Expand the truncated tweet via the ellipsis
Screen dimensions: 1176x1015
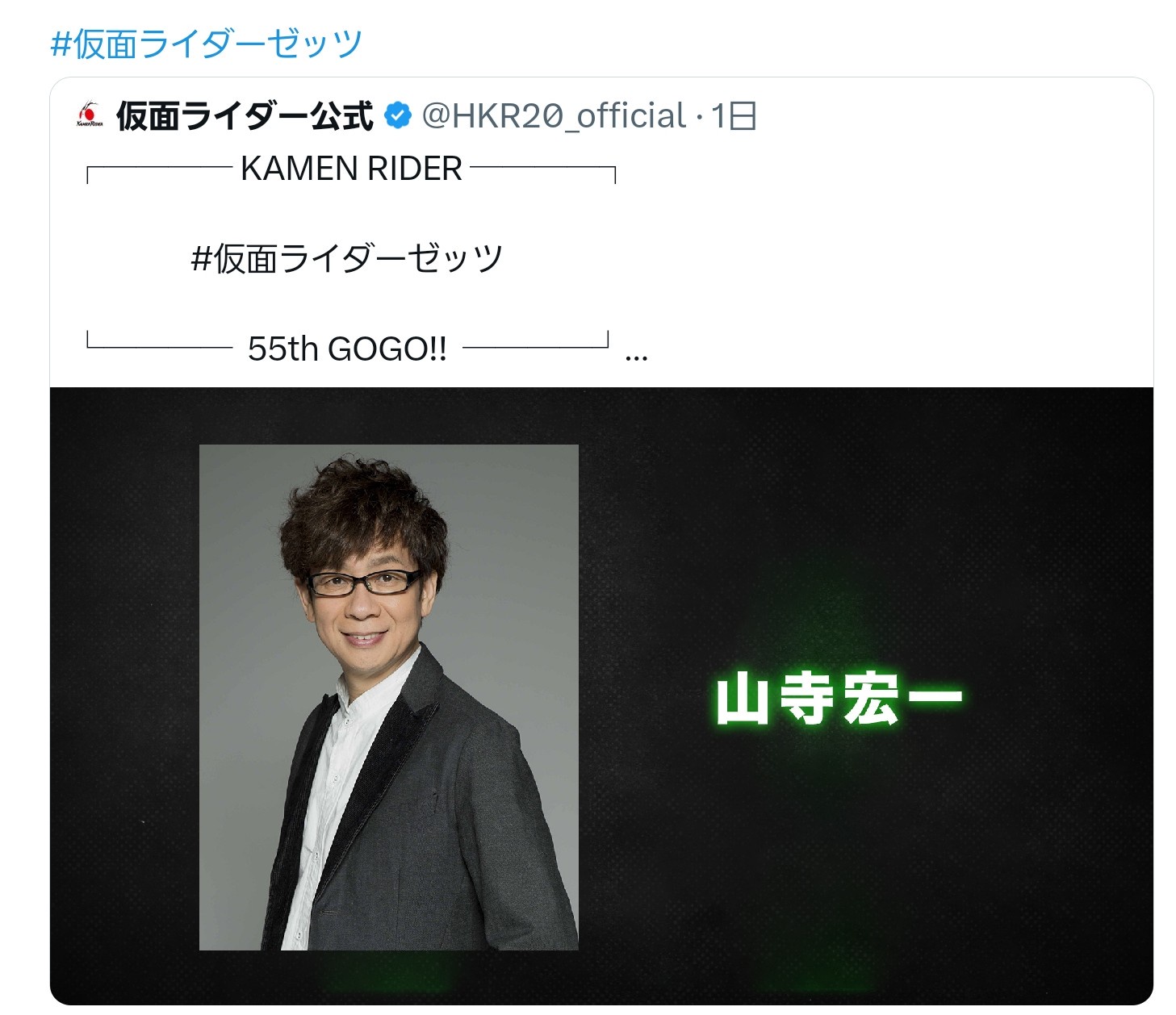(x=637, y=356)
